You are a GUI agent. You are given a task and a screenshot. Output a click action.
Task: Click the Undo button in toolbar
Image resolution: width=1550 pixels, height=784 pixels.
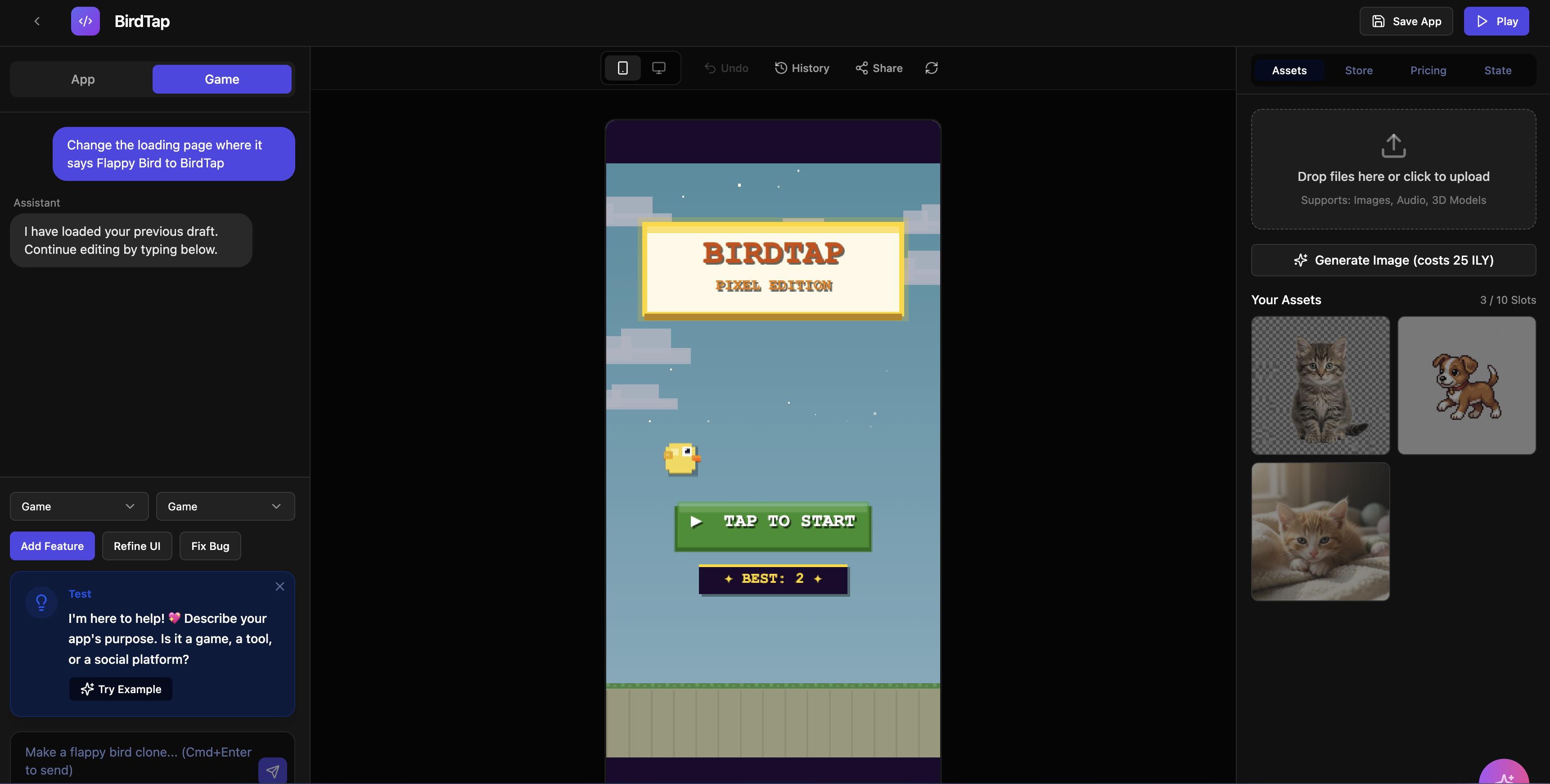(726, 68)
